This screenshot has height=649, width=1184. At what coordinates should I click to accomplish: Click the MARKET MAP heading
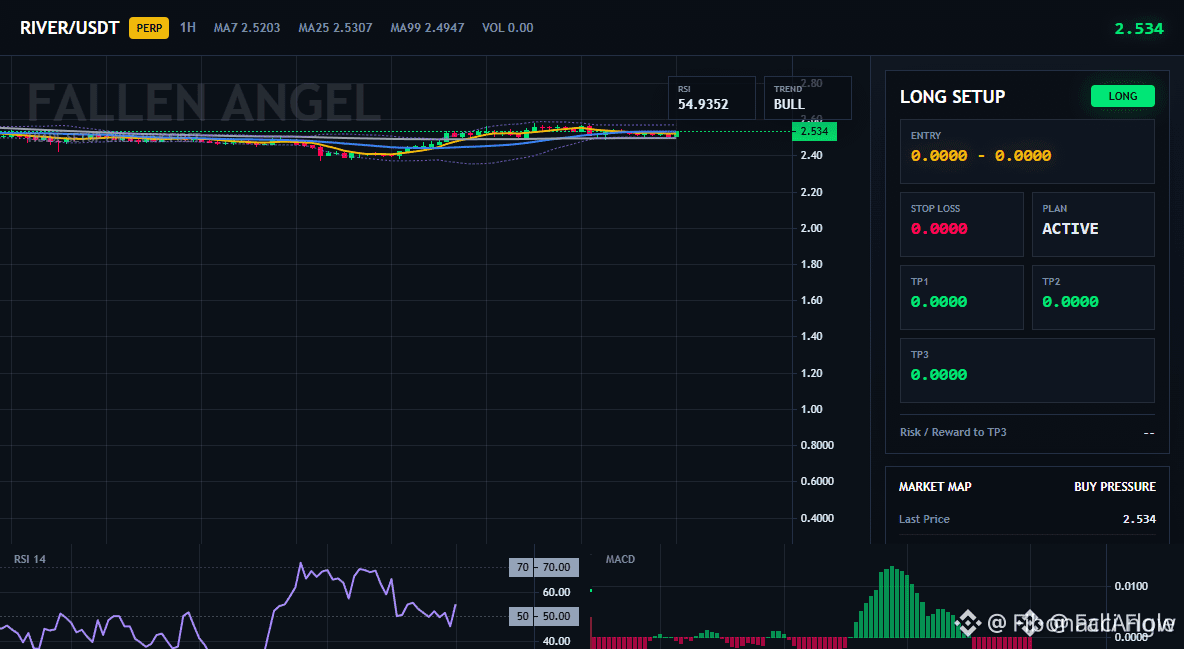(935, 487)
